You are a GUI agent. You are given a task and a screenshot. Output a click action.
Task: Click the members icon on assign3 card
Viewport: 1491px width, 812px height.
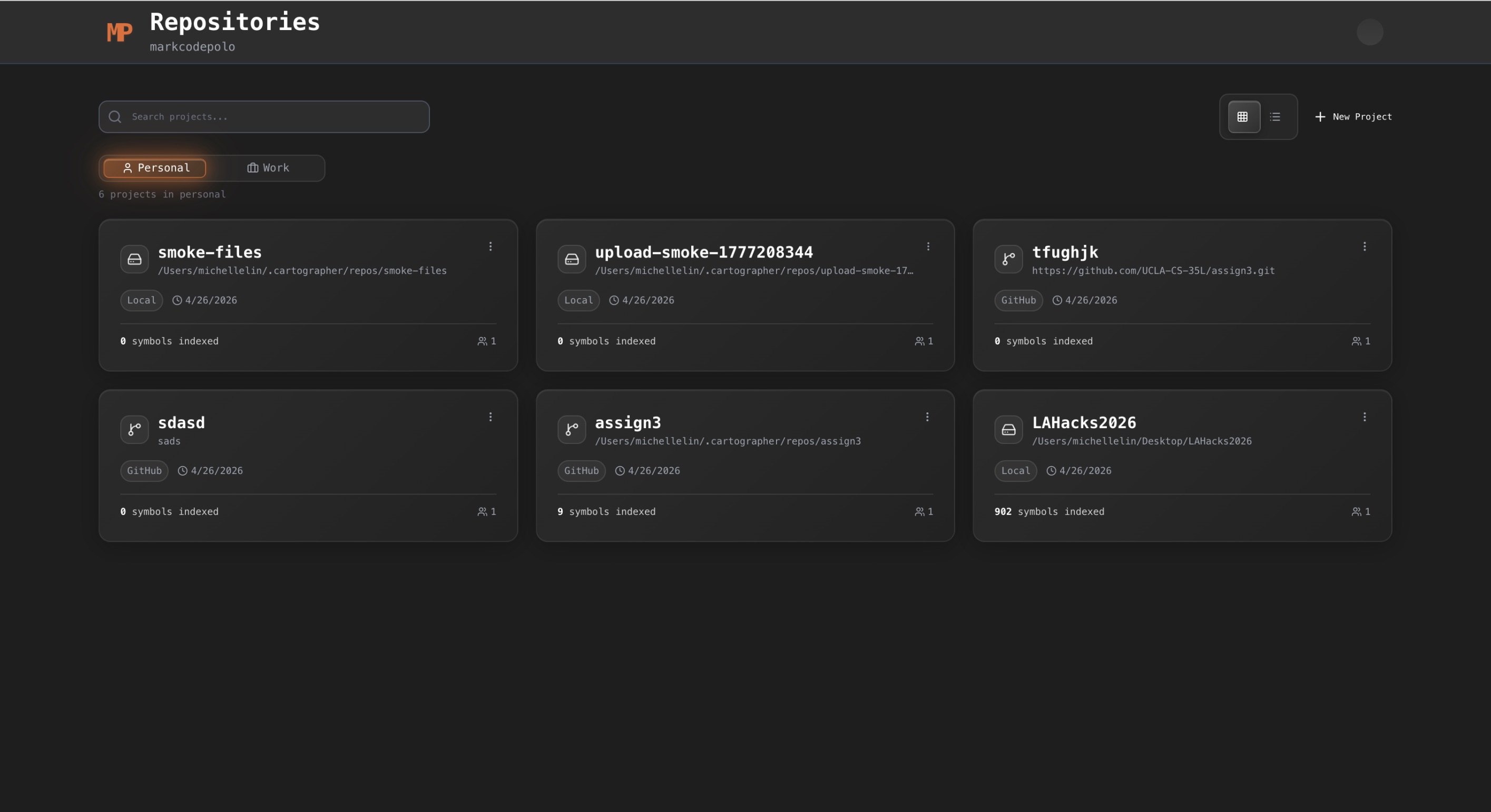pos(919,512)
